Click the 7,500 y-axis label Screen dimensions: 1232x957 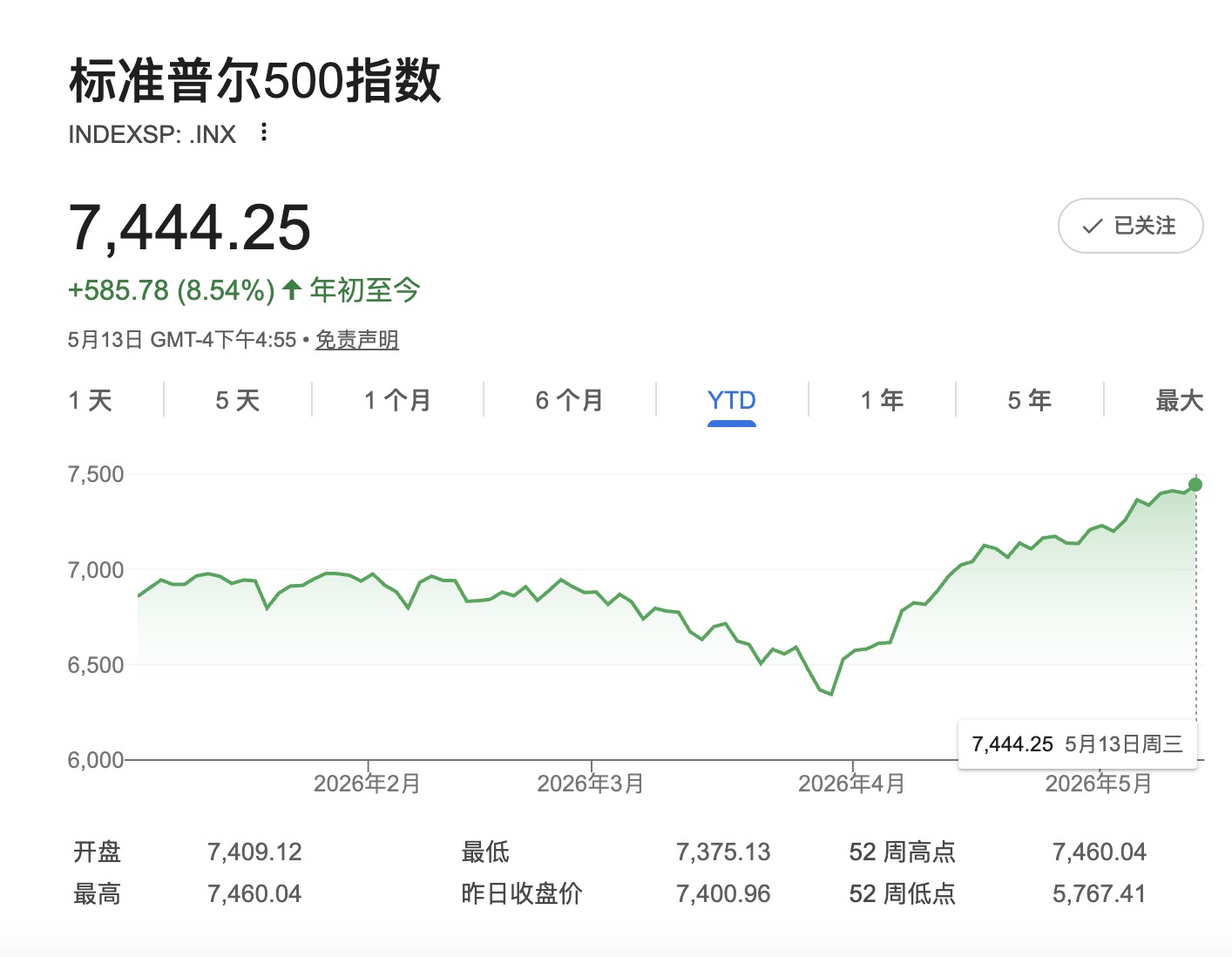96,474
